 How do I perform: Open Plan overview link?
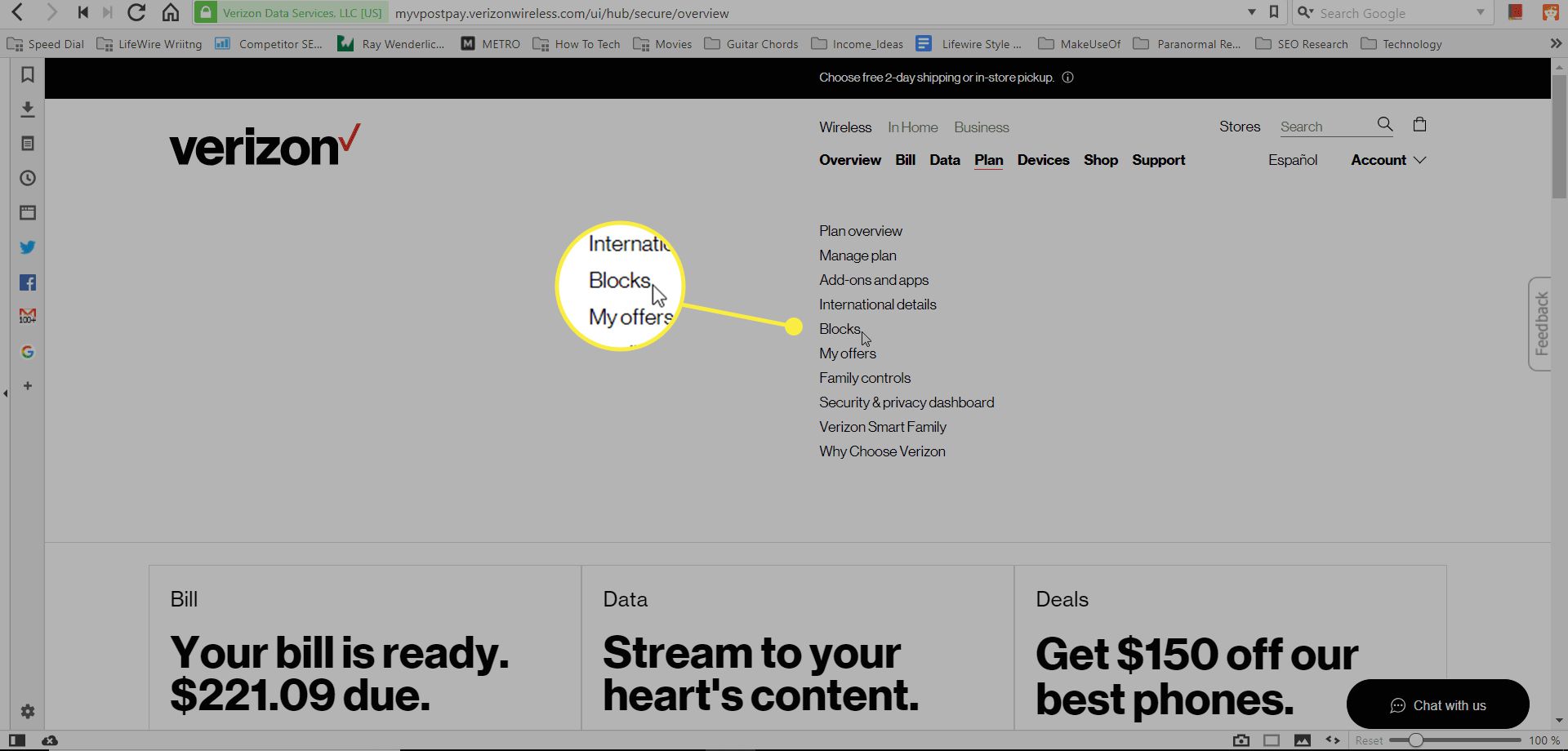(x=861, y=231)
